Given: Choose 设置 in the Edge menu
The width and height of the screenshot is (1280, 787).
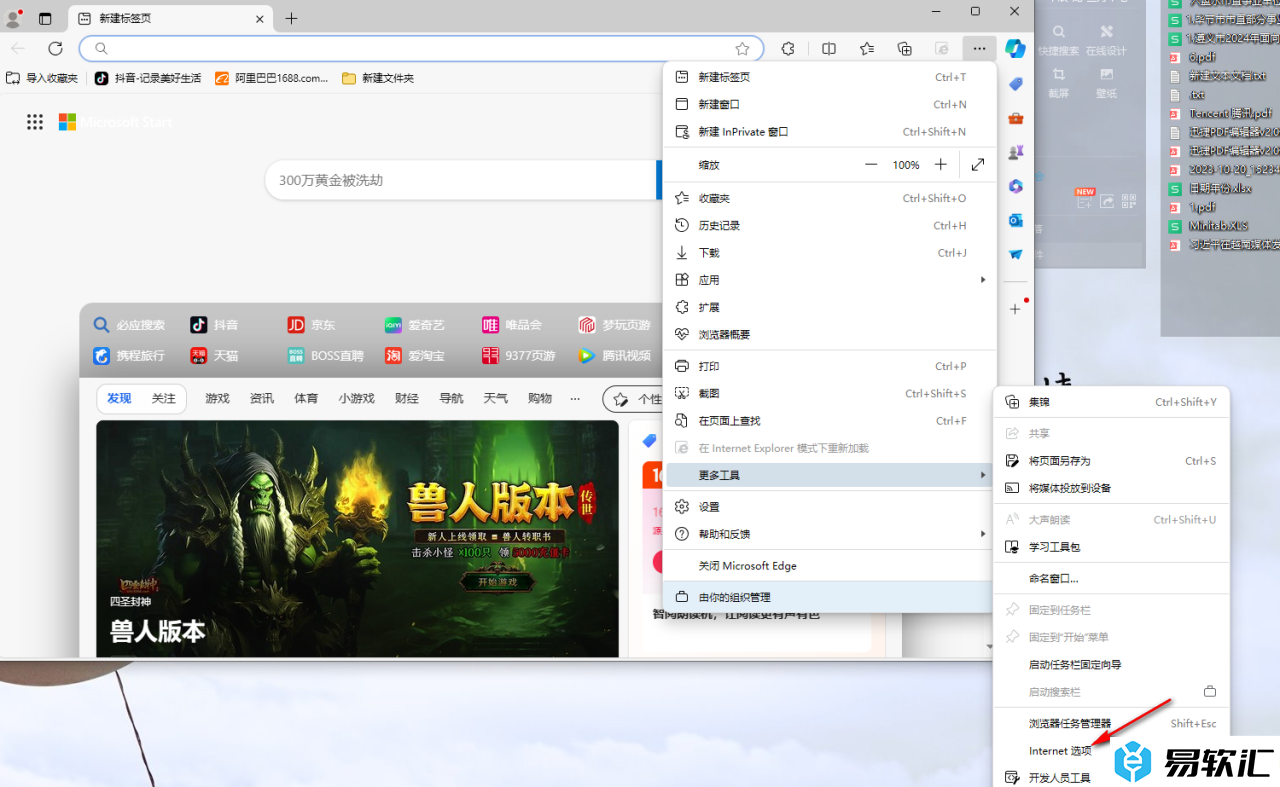Looking at the screenshot, I should pyautogui.click(x=709, y=507).
